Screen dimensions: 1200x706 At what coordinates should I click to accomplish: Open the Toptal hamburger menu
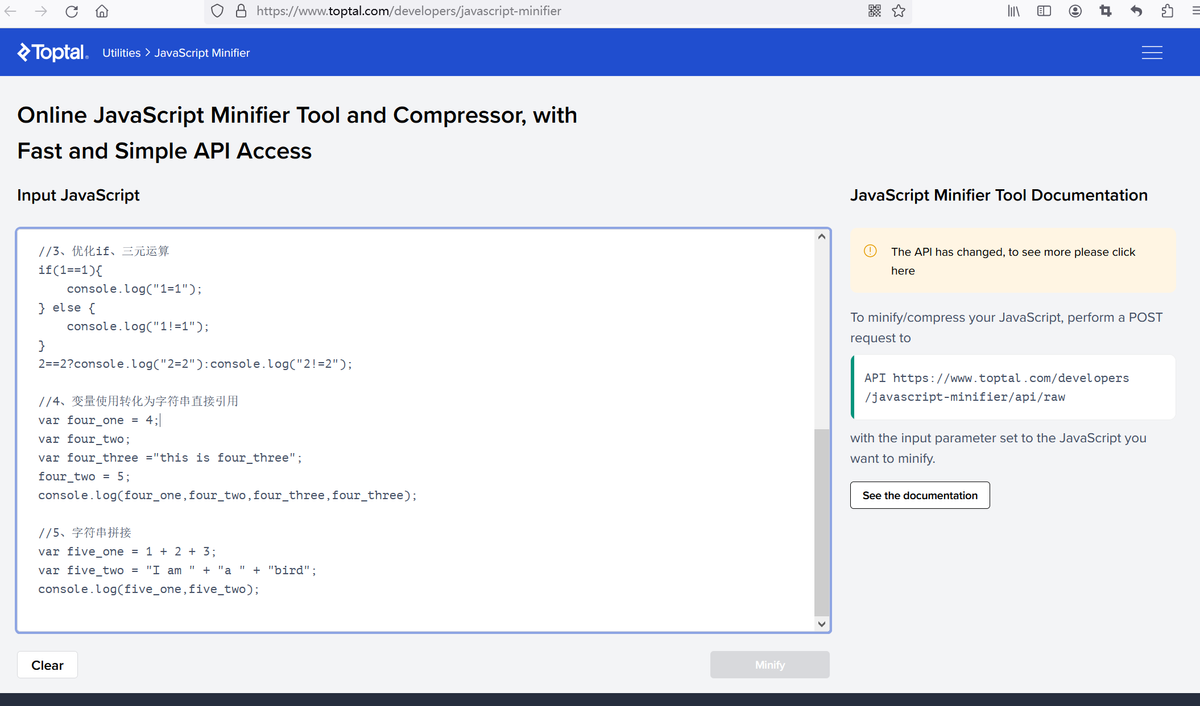coord(1152,52)
